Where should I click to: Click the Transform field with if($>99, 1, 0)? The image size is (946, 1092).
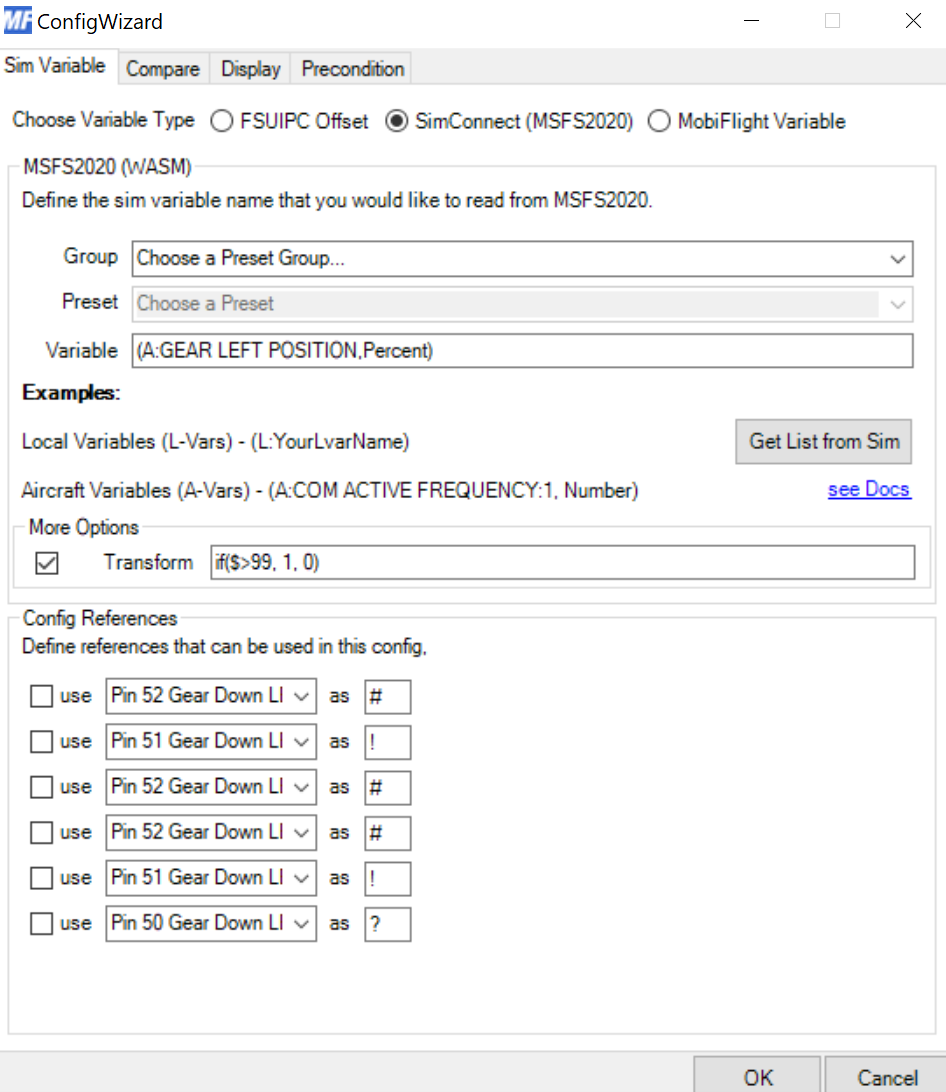click(x=562, y=562)
